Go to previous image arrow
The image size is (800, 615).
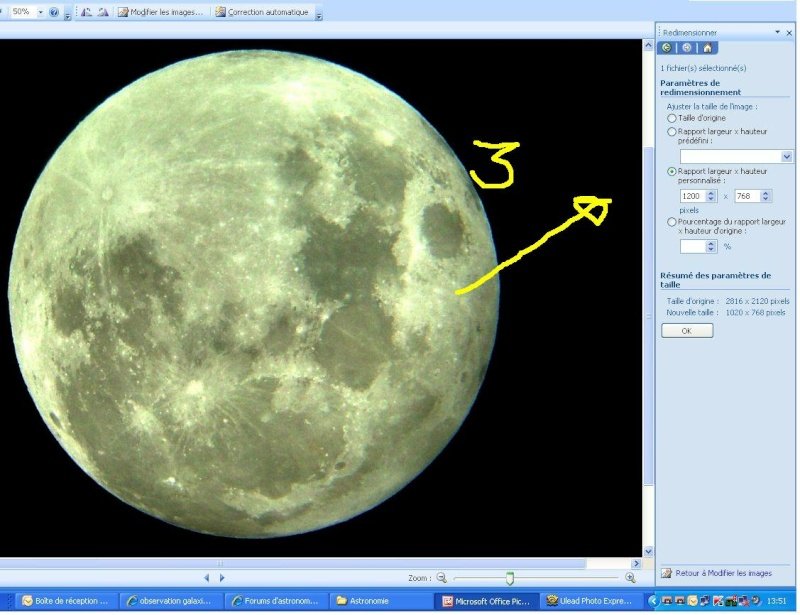point(207,578)
